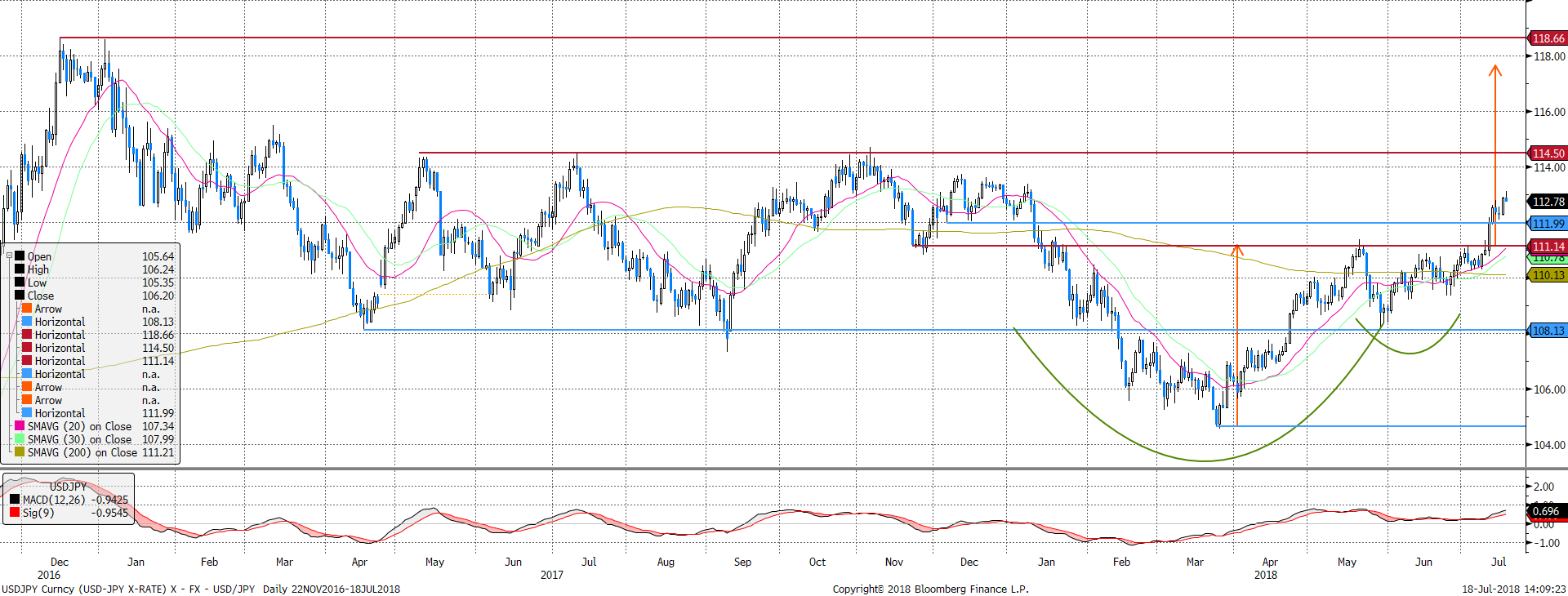Click the 'Sep' label on time axis
Screen dimensions: 1568x596
pyautogui.click(x=742, y=562)
